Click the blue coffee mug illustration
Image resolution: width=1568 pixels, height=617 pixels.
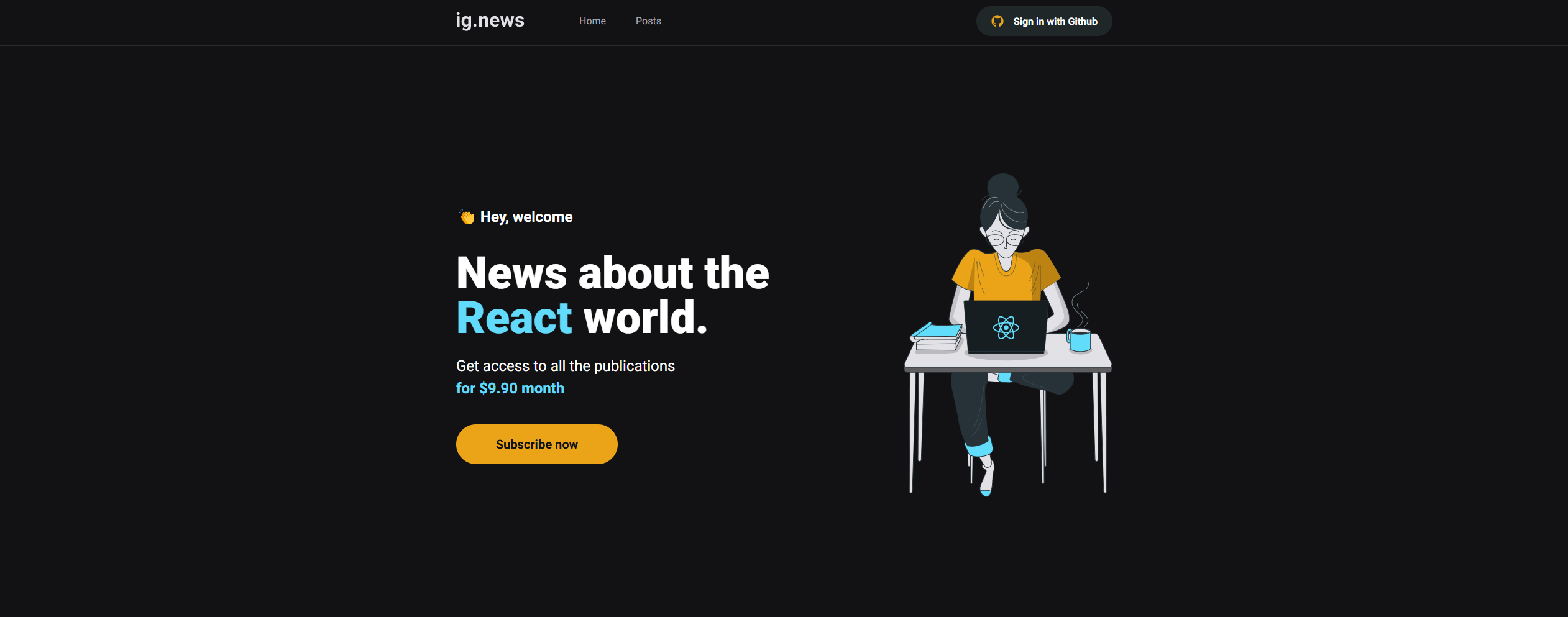tap(1080, 340)
